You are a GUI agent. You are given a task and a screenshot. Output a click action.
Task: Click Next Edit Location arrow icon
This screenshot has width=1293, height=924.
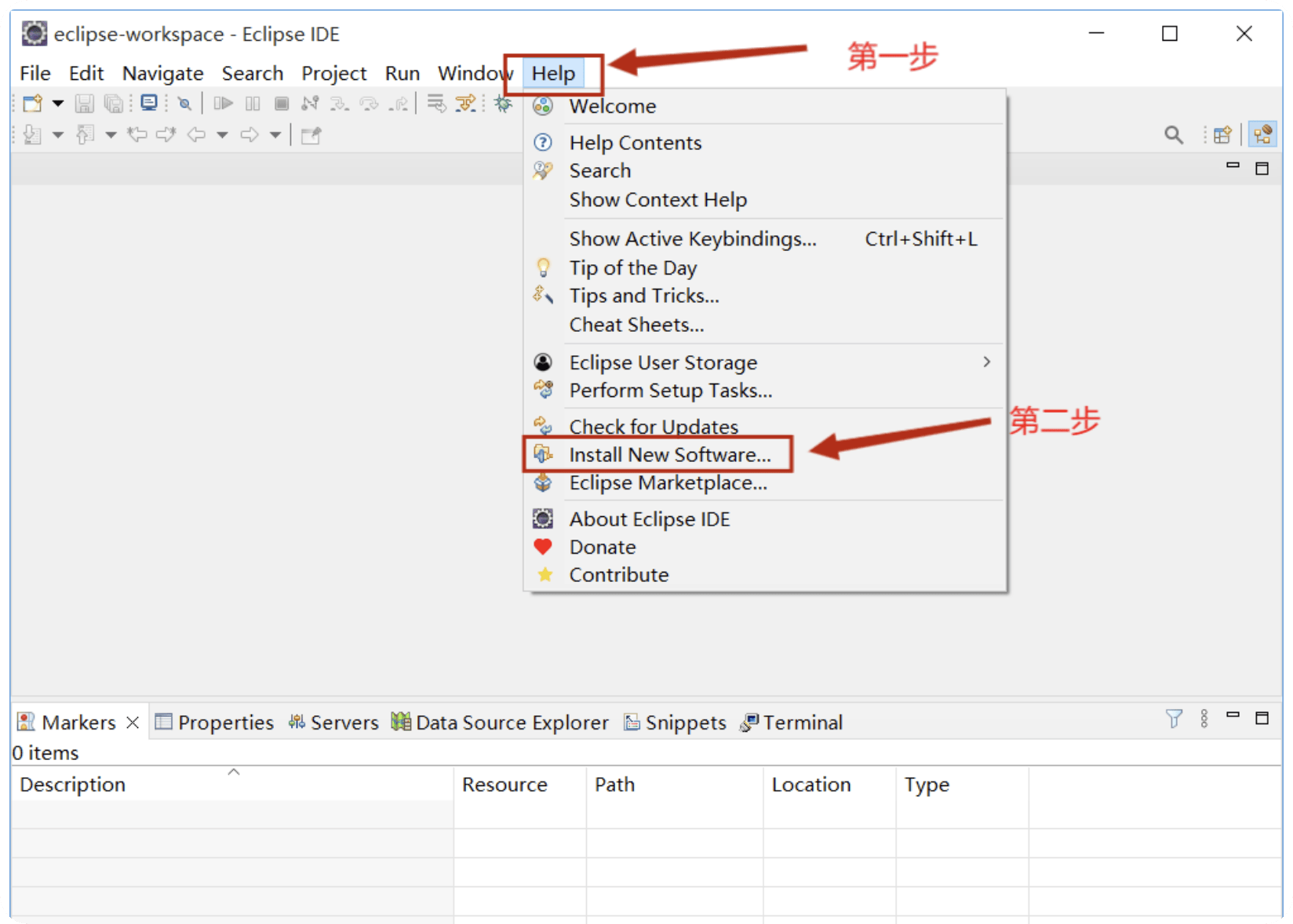pyautogui.click(x=166, y=135)
